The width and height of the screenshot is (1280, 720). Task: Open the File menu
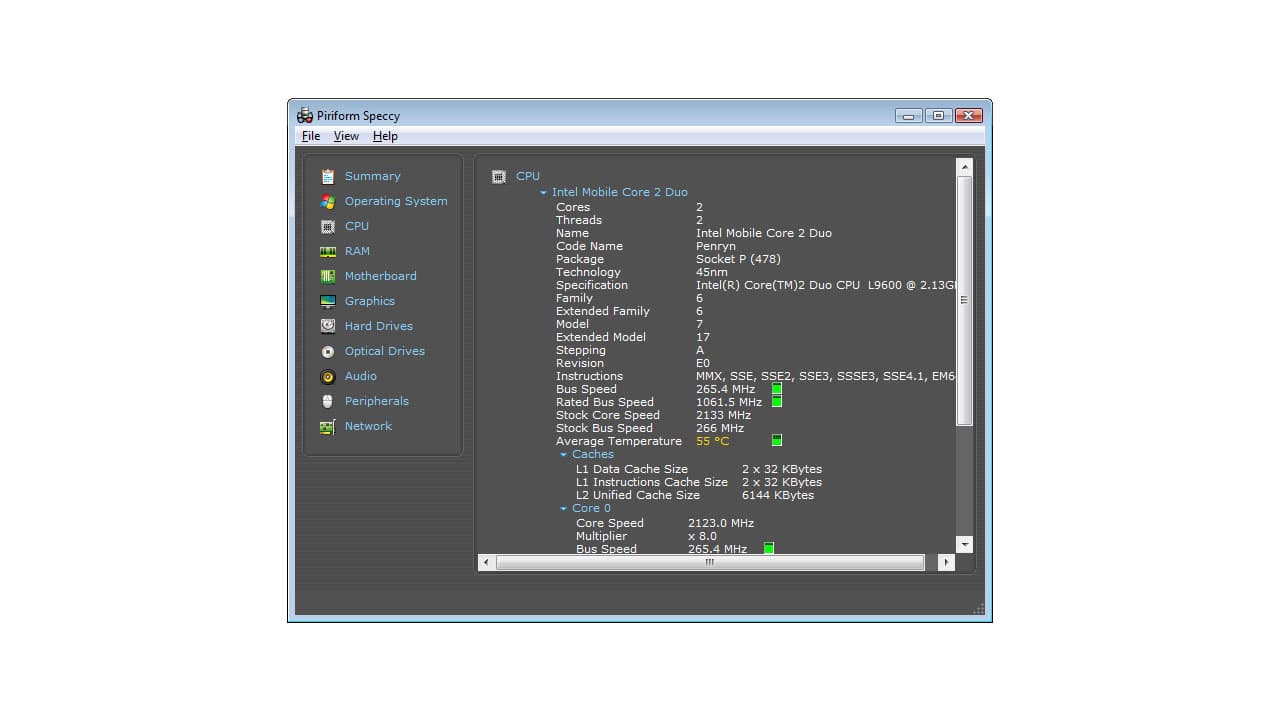310,136
